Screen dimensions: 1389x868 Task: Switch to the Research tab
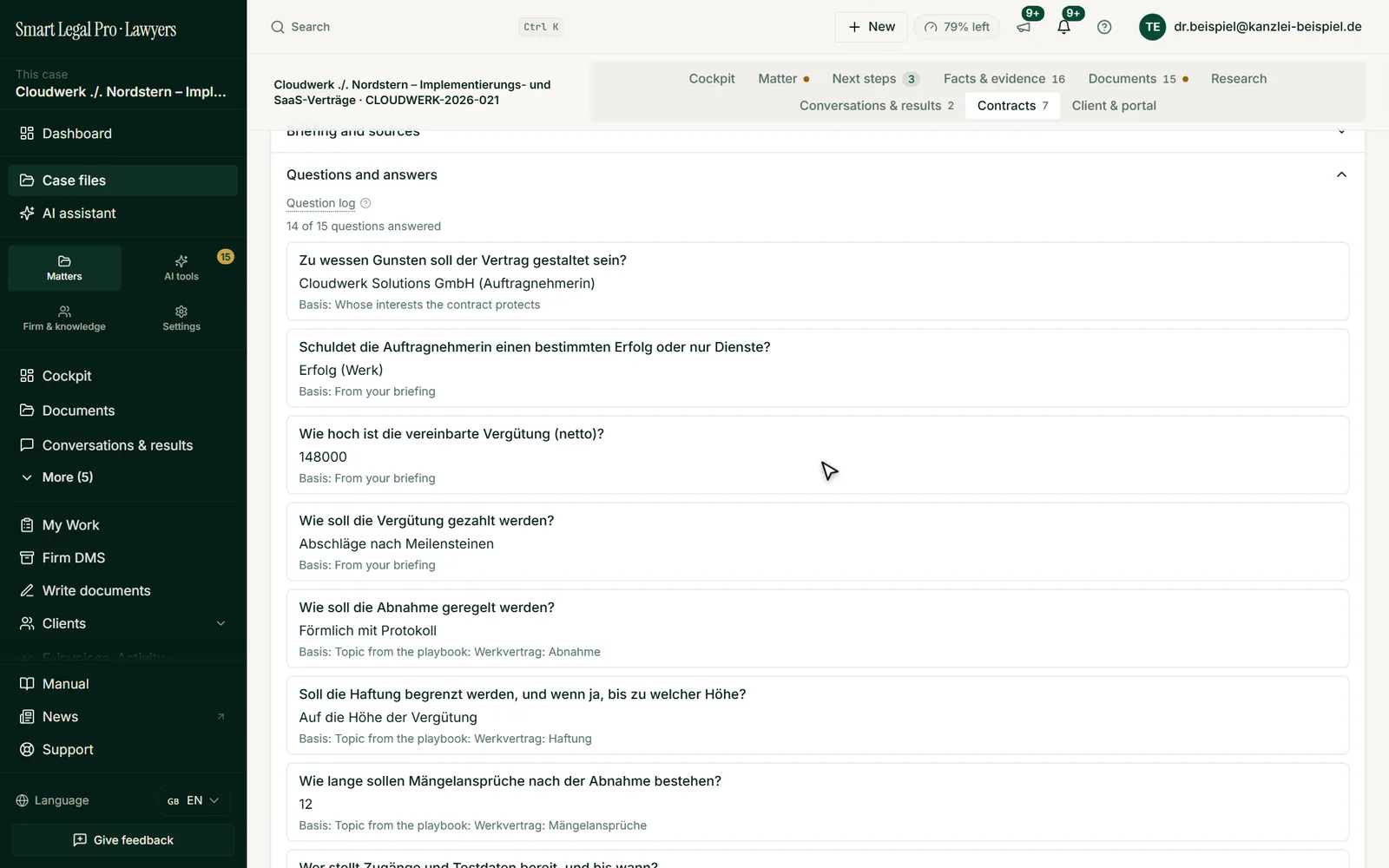pos(1239,79)
